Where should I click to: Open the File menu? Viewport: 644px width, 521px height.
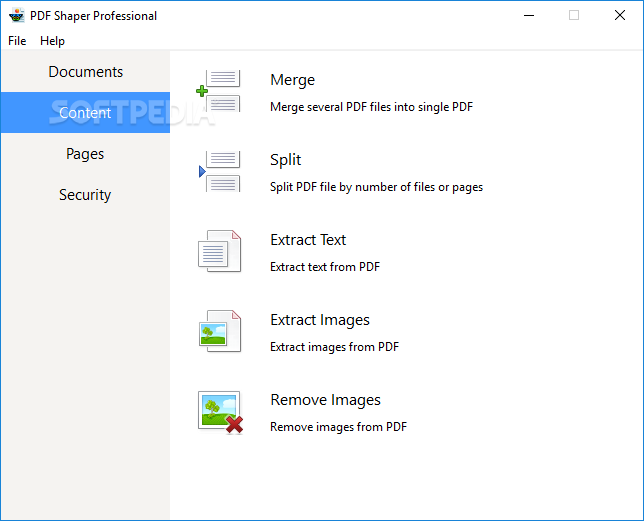click(x=17, y=41)
